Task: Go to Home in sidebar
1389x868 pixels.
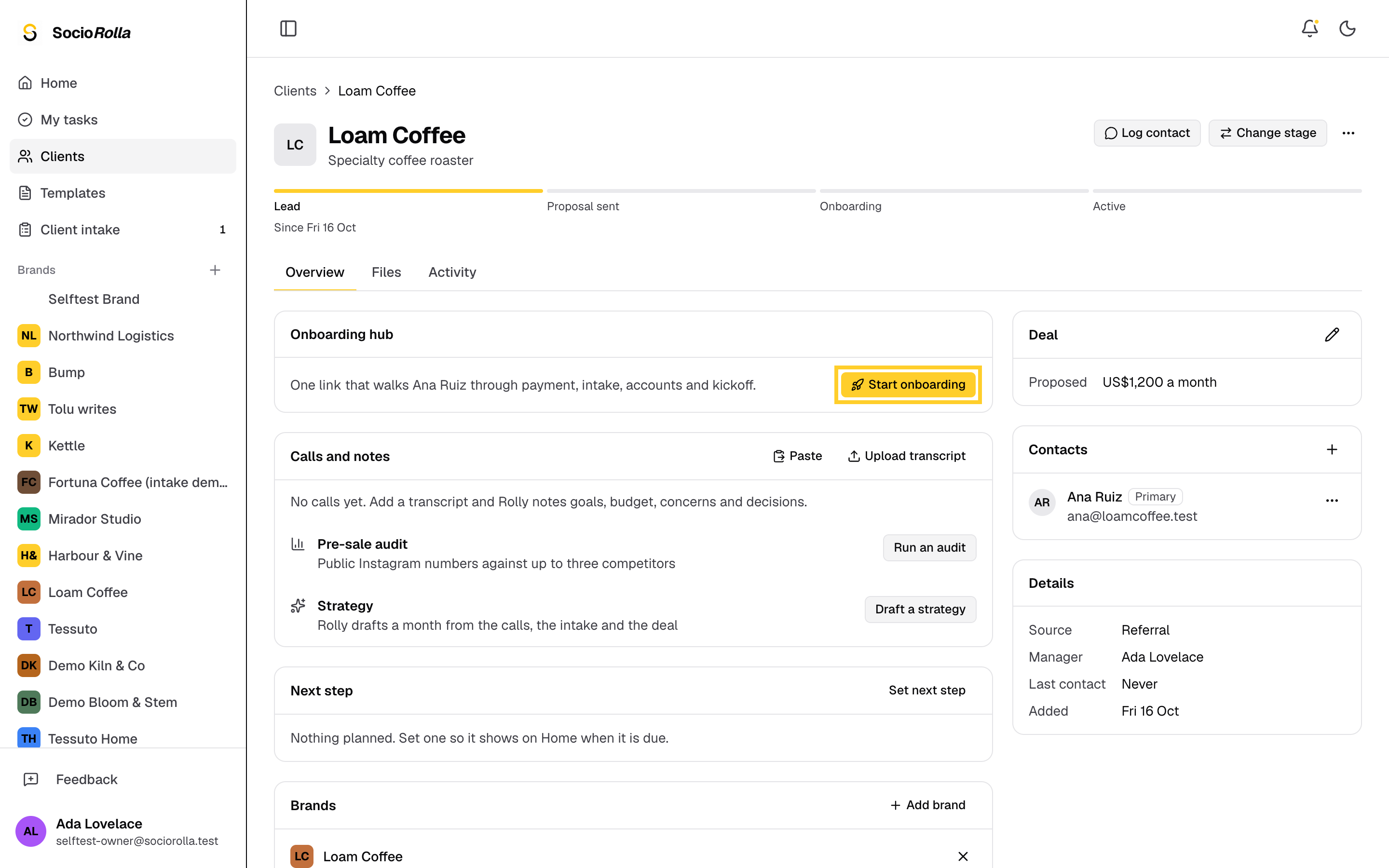Action: coord(123,83)
